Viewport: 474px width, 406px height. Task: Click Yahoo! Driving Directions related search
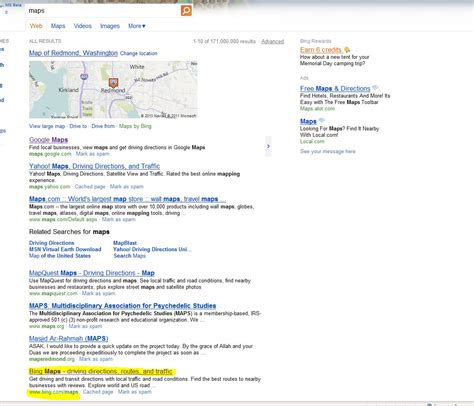point(152,249)
